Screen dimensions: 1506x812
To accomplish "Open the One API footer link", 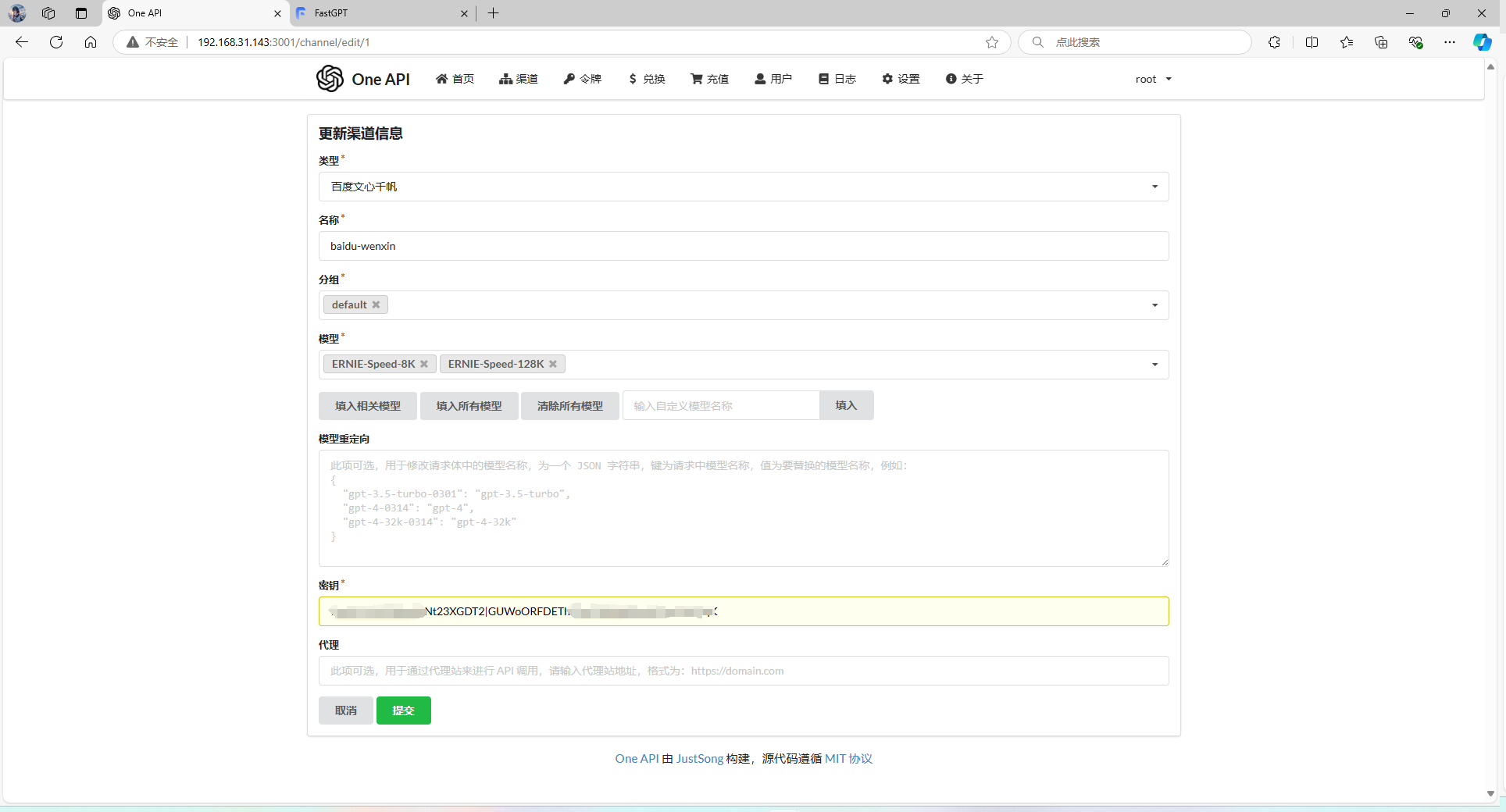I will coord(637,758).
